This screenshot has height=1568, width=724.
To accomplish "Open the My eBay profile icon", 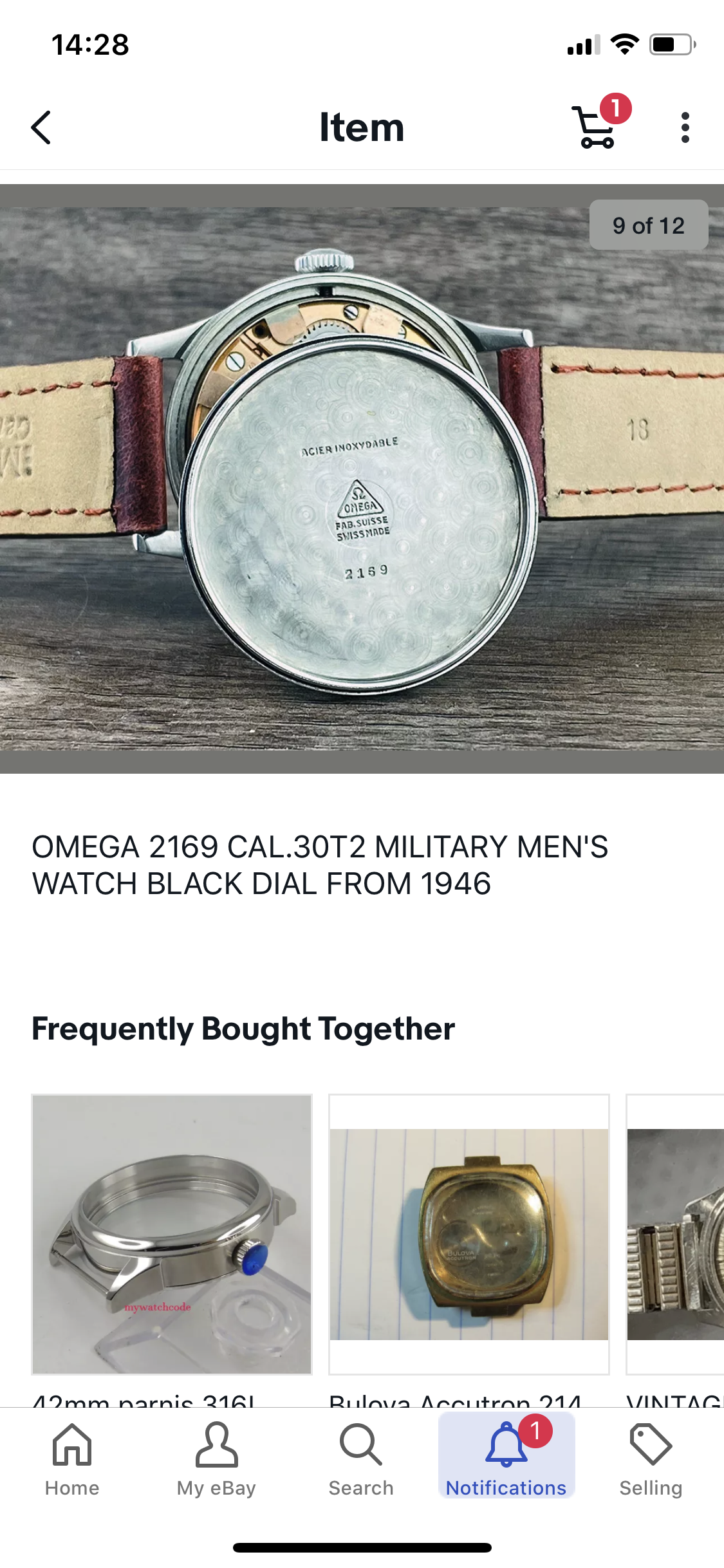I will (216, 1444).
